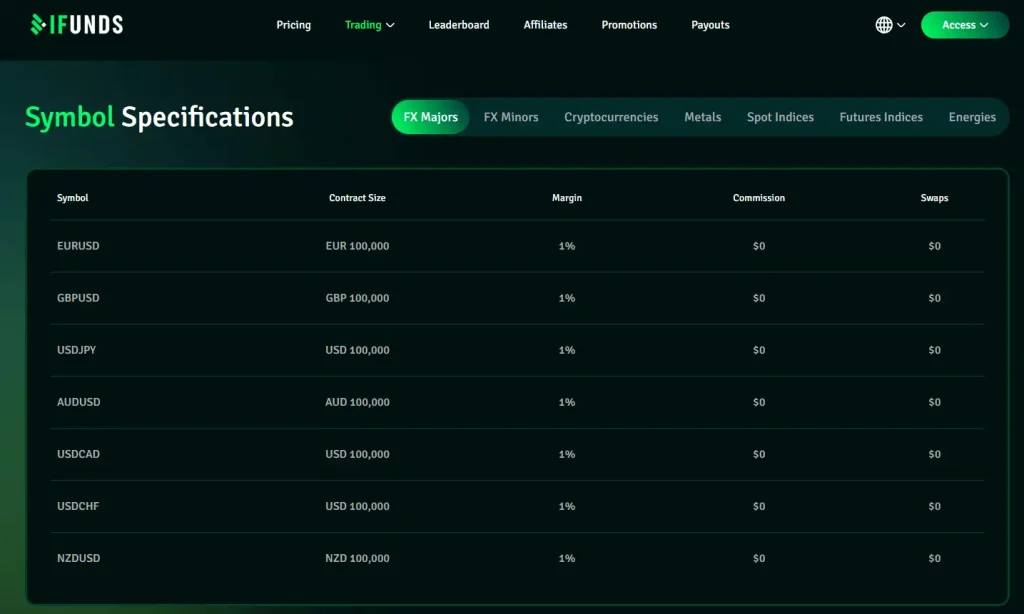View the Payouts page
This screenshot has width=1024, height=614.
coord(710,25)
